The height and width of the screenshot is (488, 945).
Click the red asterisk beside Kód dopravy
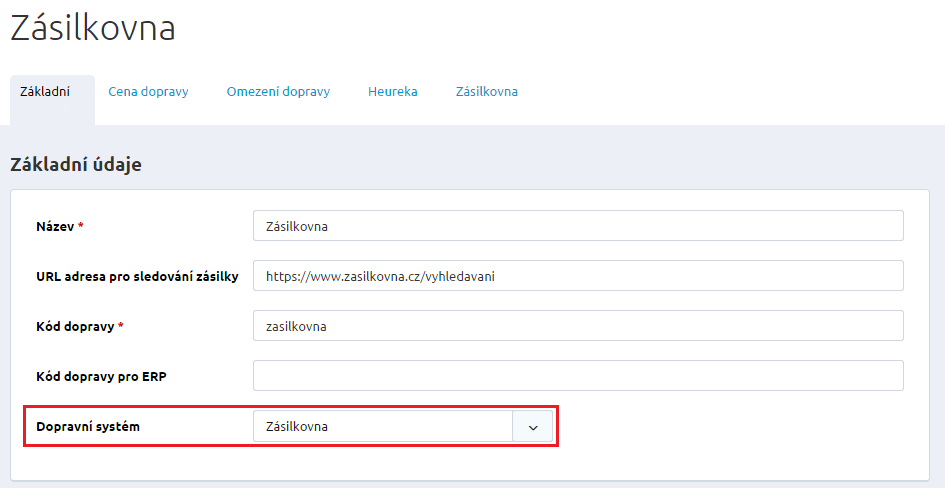[x=121, y=327]
